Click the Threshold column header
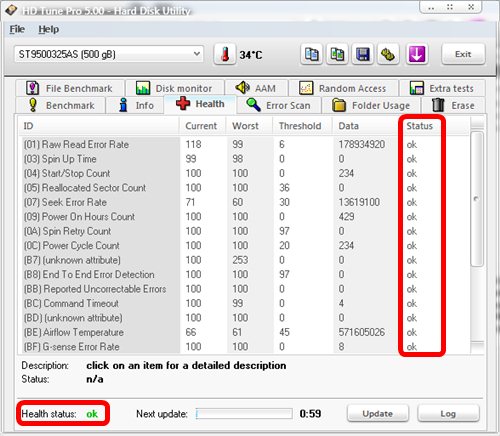The height and width of the screenshot is (436, 500). pos(302,126)
